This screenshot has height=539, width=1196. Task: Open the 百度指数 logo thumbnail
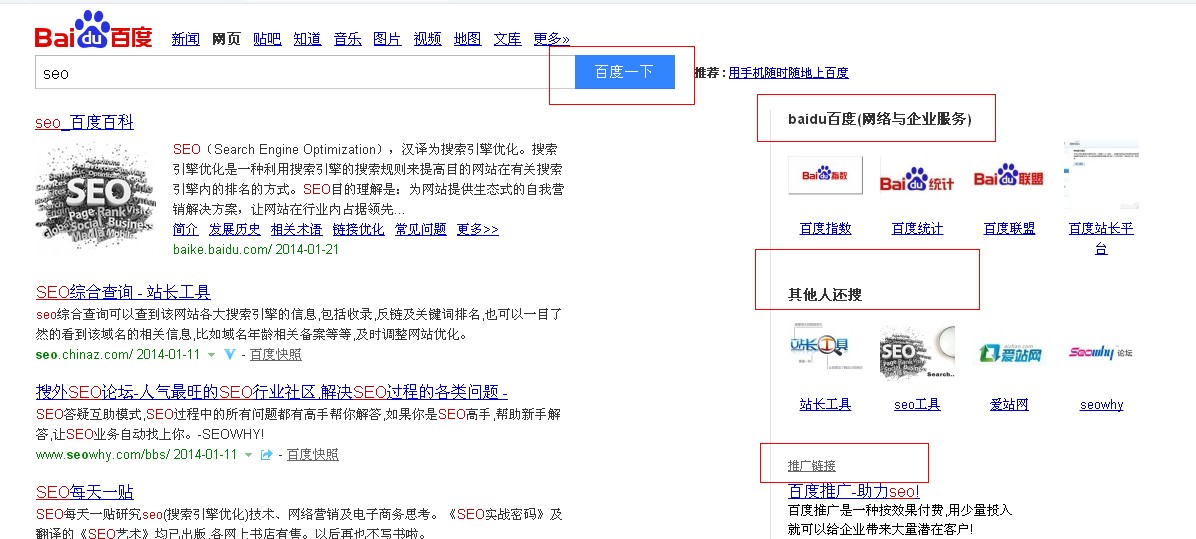click(825, 175)
